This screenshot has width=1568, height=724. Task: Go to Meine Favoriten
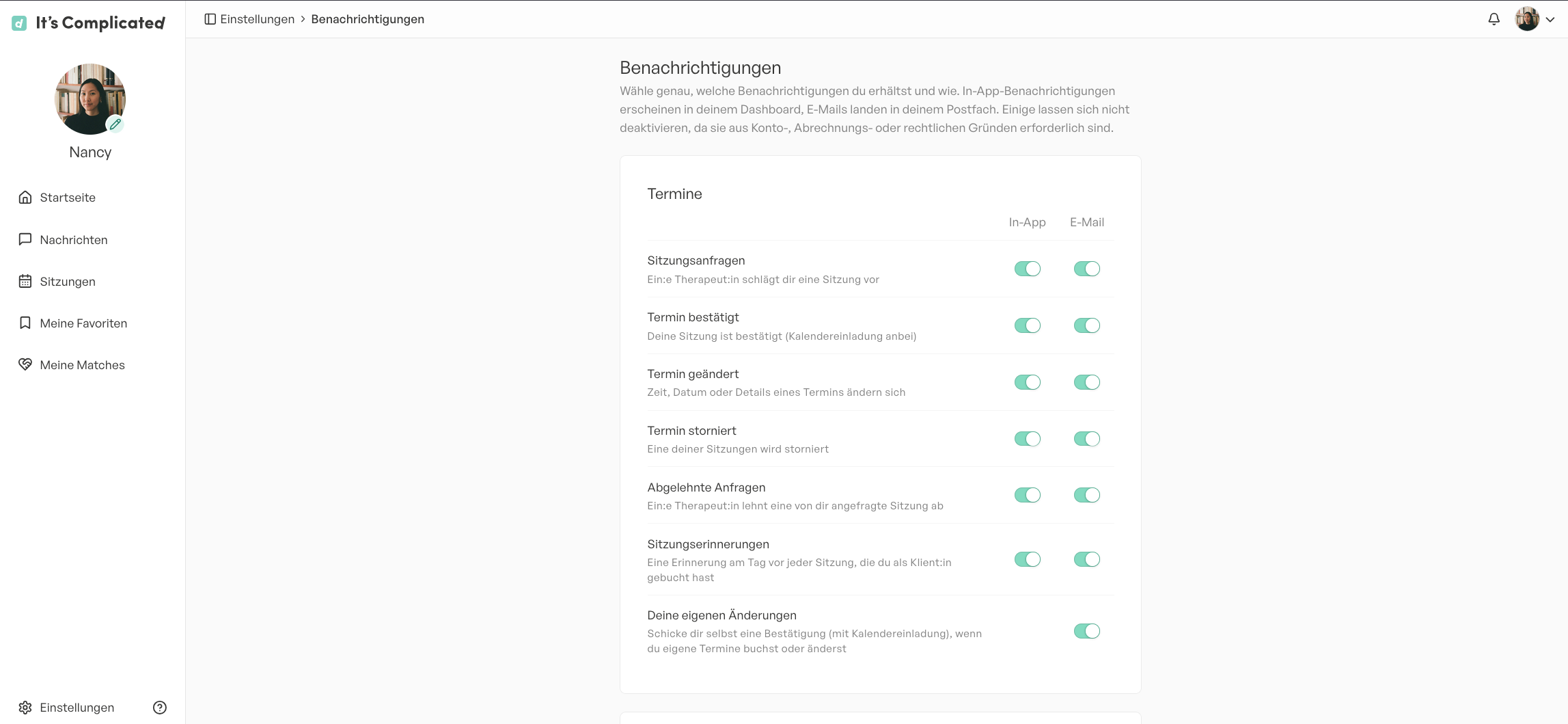[72, 323]
